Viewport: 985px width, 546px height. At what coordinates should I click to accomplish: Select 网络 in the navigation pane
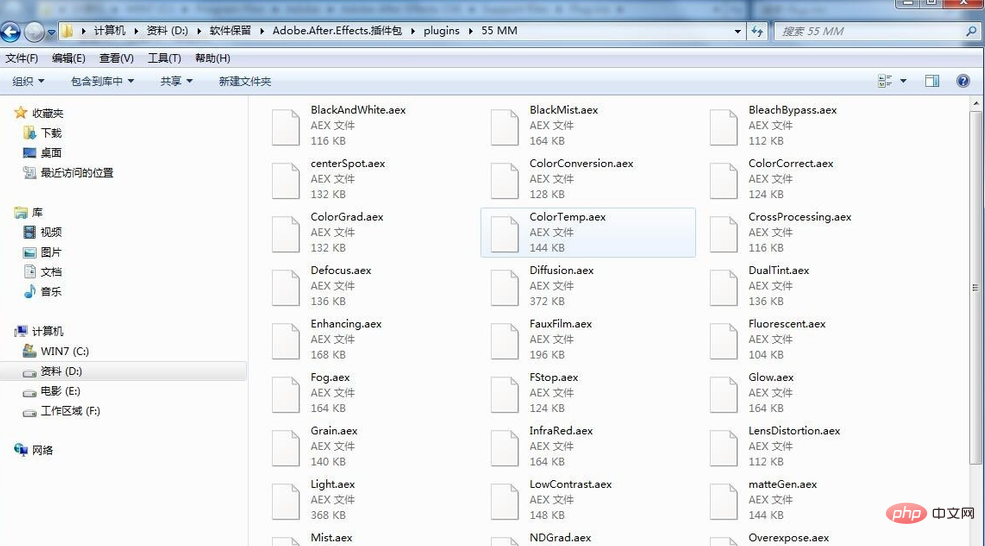[42, 450]
